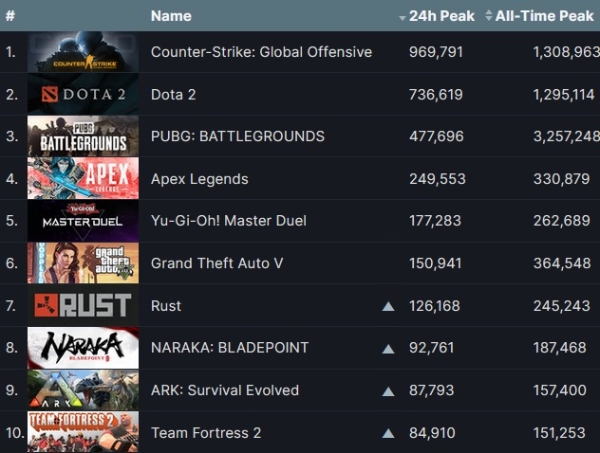Click the Dota 2 logo image

click(83, 94)
